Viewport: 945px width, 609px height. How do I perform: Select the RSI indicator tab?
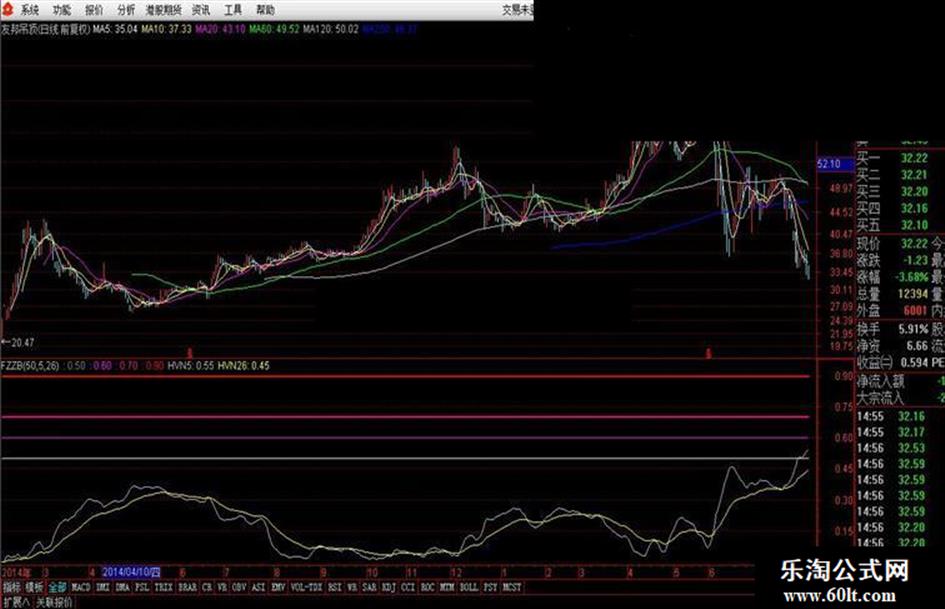pyautogui.click(x=334, y=587)
